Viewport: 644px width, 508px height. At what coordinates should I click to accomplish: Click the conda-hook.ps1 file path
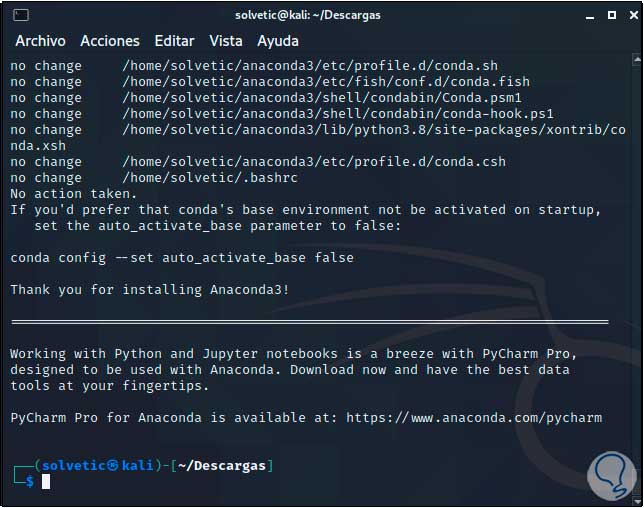(x=338, y=114)
